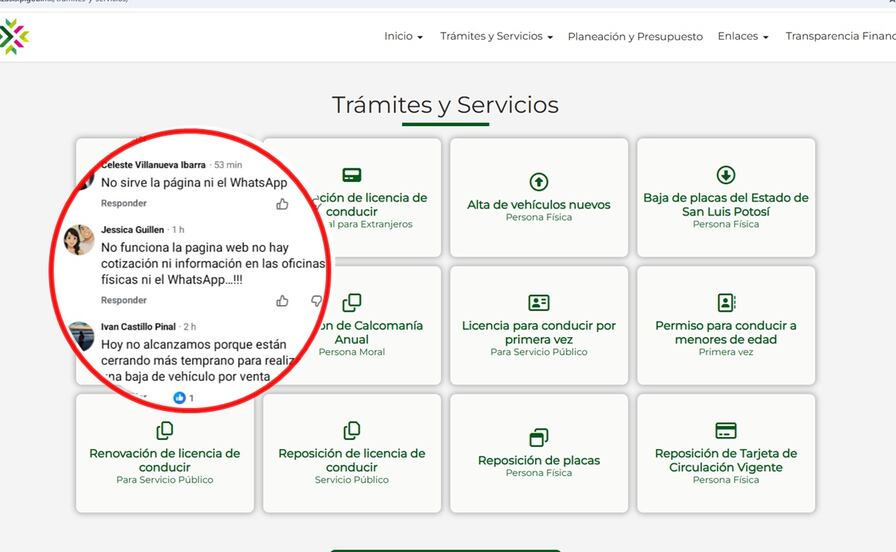Click the stacked windows icon for Reposición de placas
The image size is (896, 552).
pos(538,437)
